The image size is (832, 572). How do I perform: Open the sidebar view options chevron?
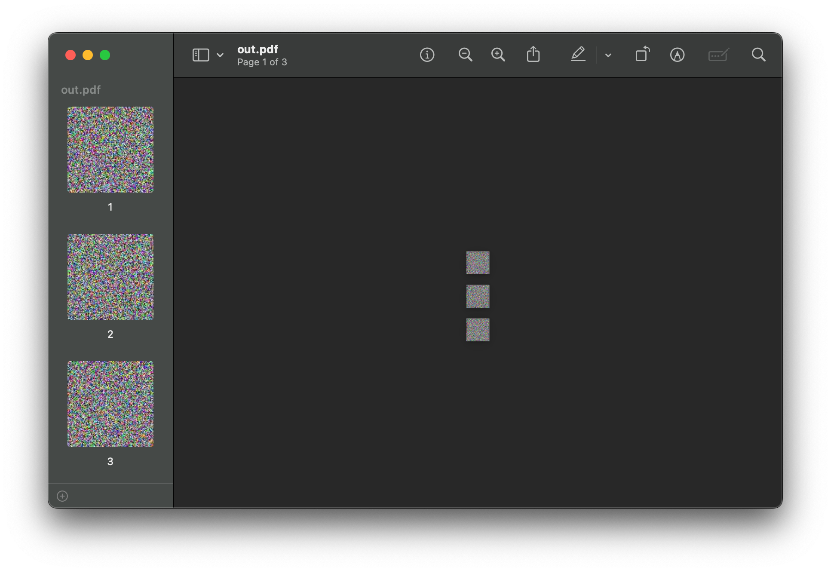(x=220, y=55)
